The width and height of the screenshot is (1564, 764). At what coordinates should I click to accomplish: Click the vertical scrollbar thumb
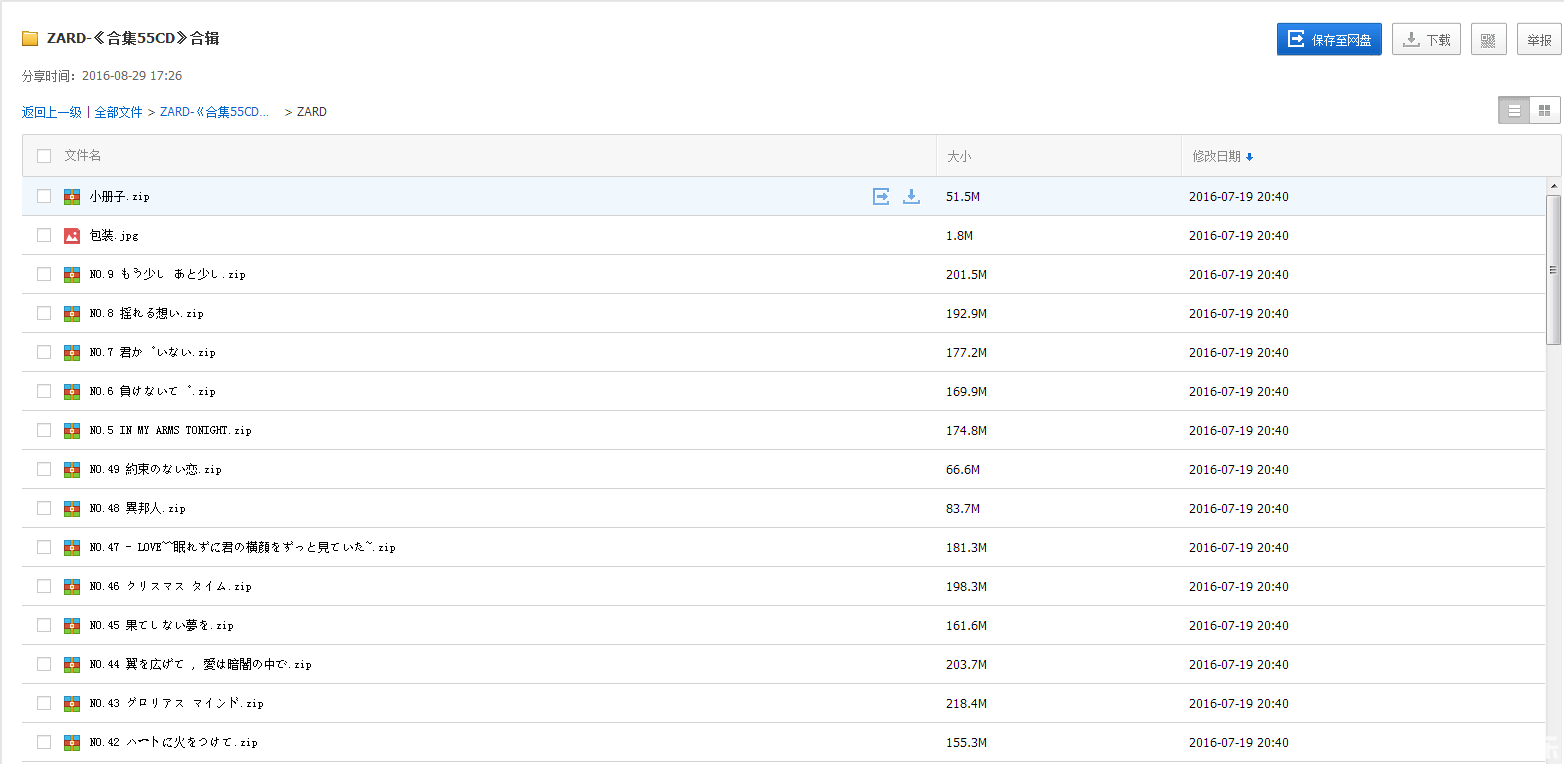(x=1553, y=270)
